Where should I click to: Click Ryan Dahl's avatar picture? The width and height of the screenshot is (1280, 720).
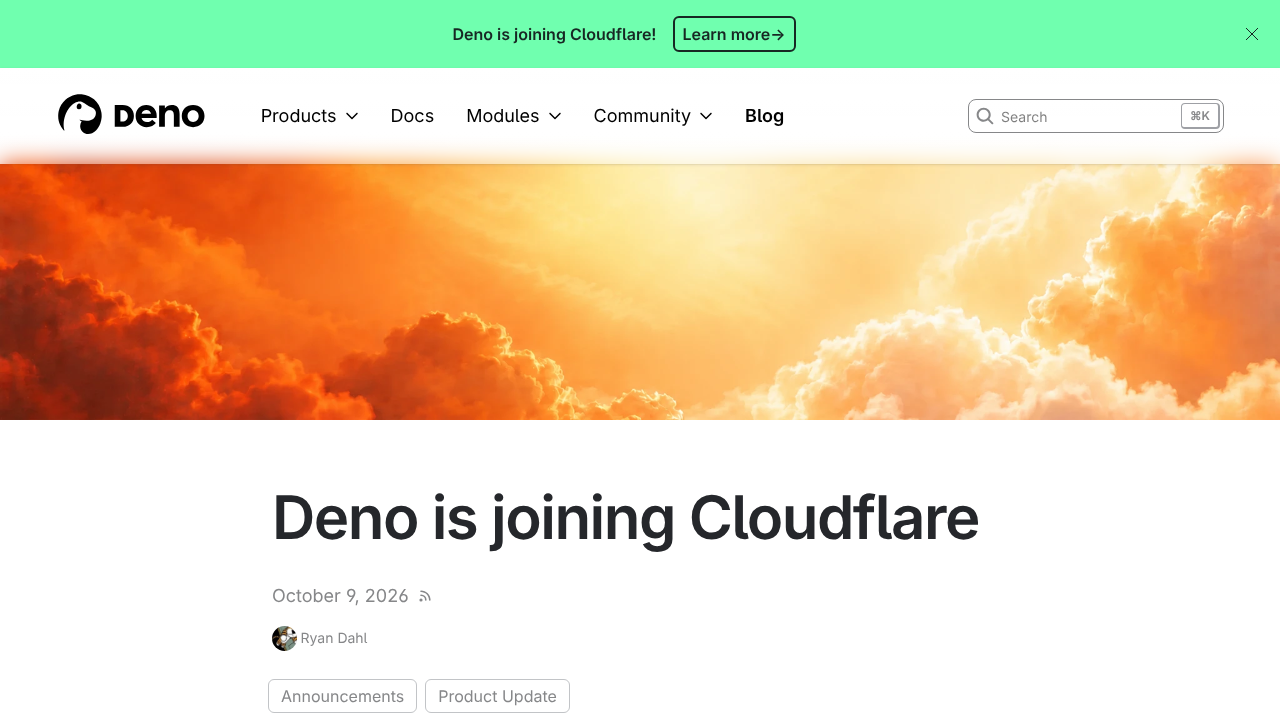tap(284, 638)
